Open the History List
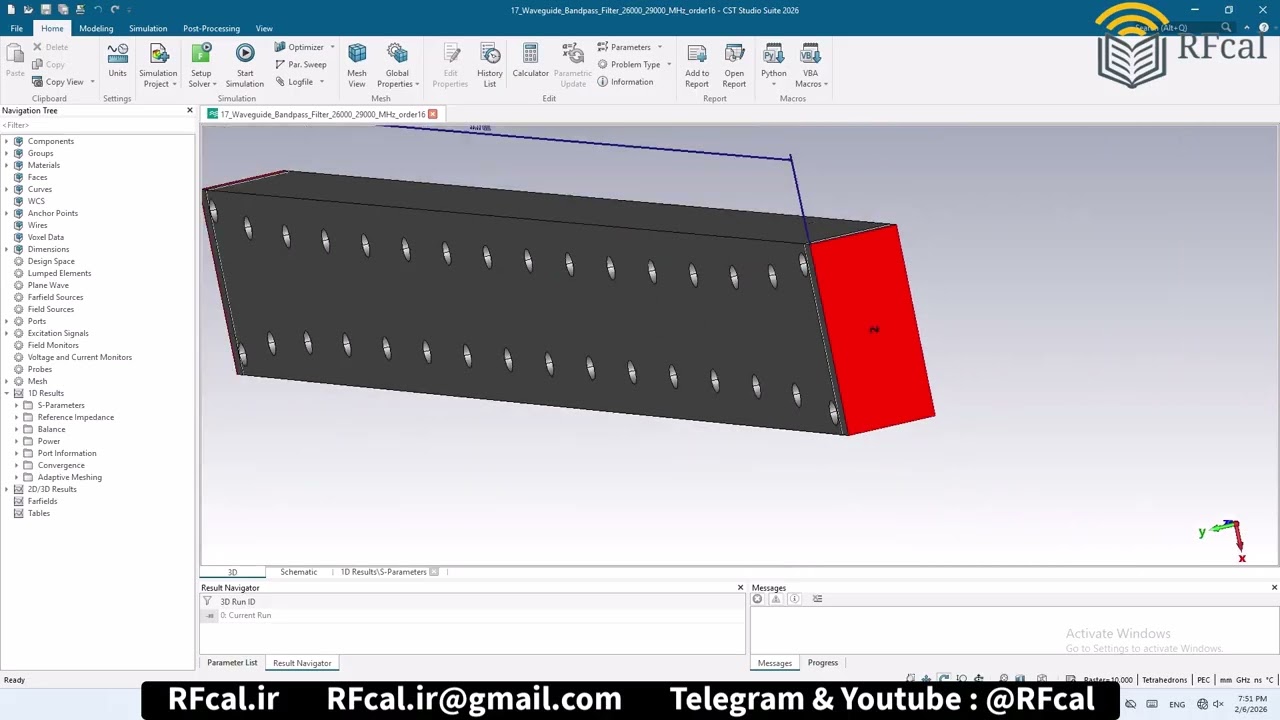This screenshot has height=720, width=1280. 490,65
